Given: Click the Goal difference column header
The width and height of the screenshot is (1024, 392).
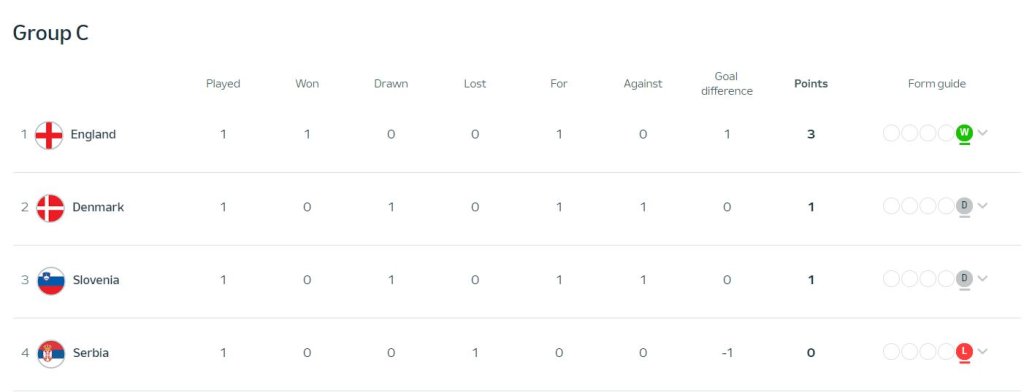Looking at the screenshot, I should tap(726, 84).
